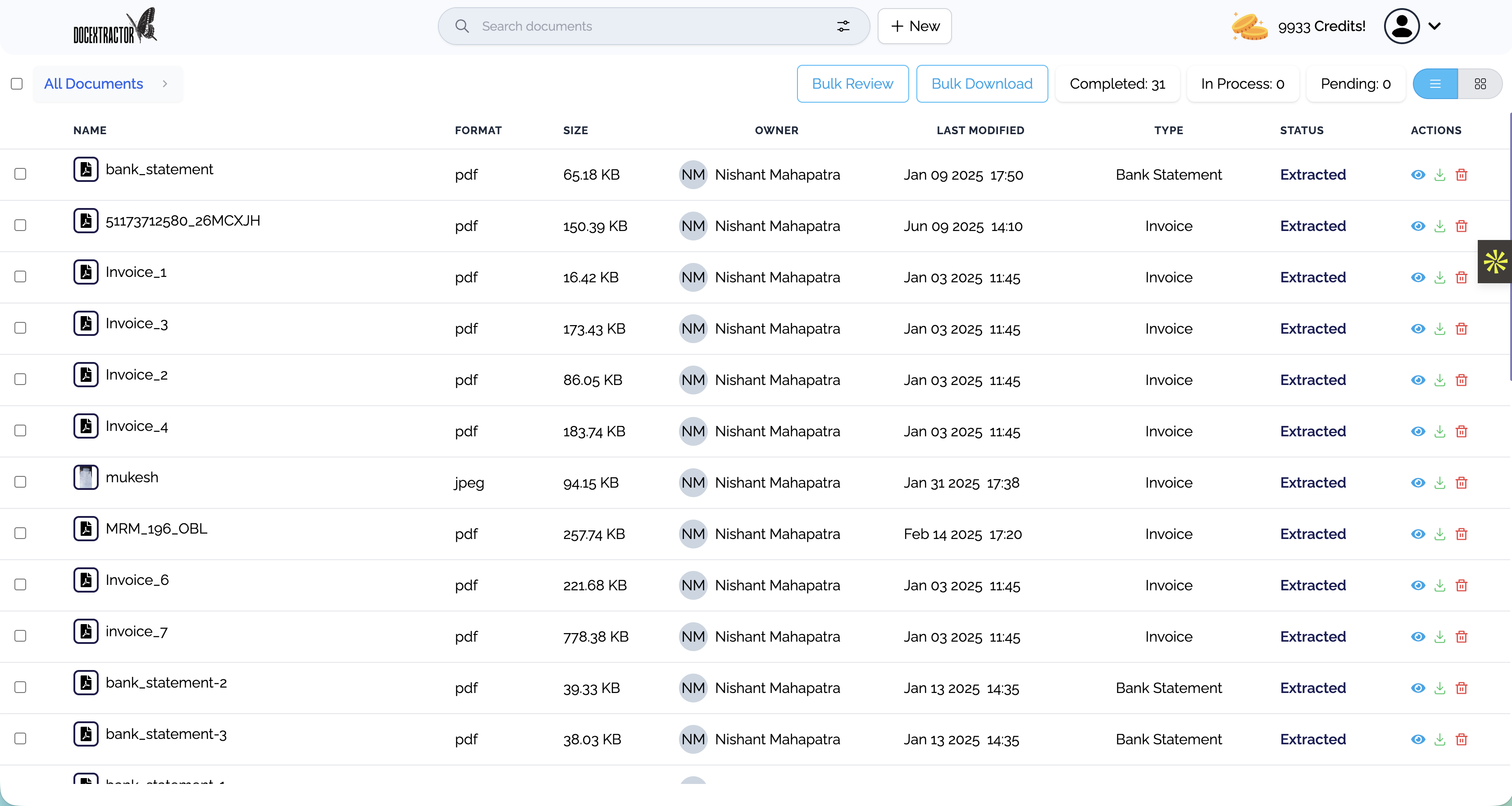Tick the checkbox for bank_statement-2
The width and height of the screenshot is (1512, 806).
click(21, 687)
